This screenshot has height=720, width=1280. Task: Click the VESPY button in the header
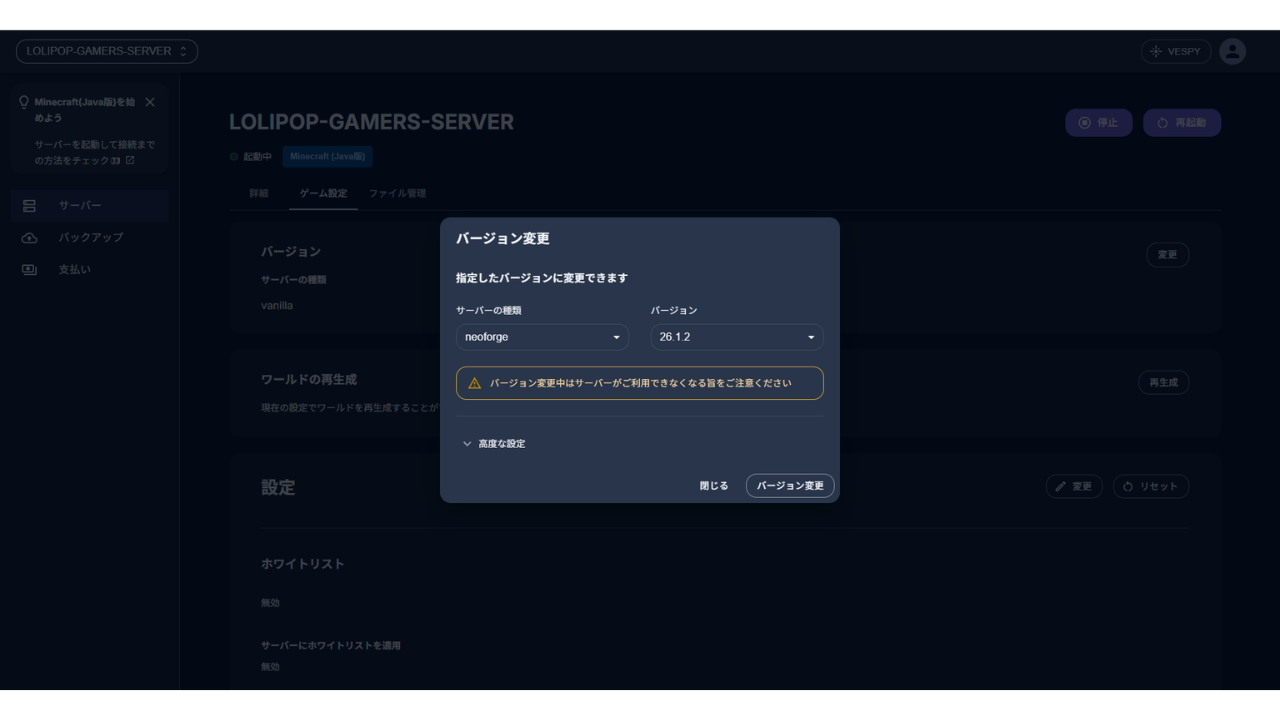click(x=1176, y=51)
